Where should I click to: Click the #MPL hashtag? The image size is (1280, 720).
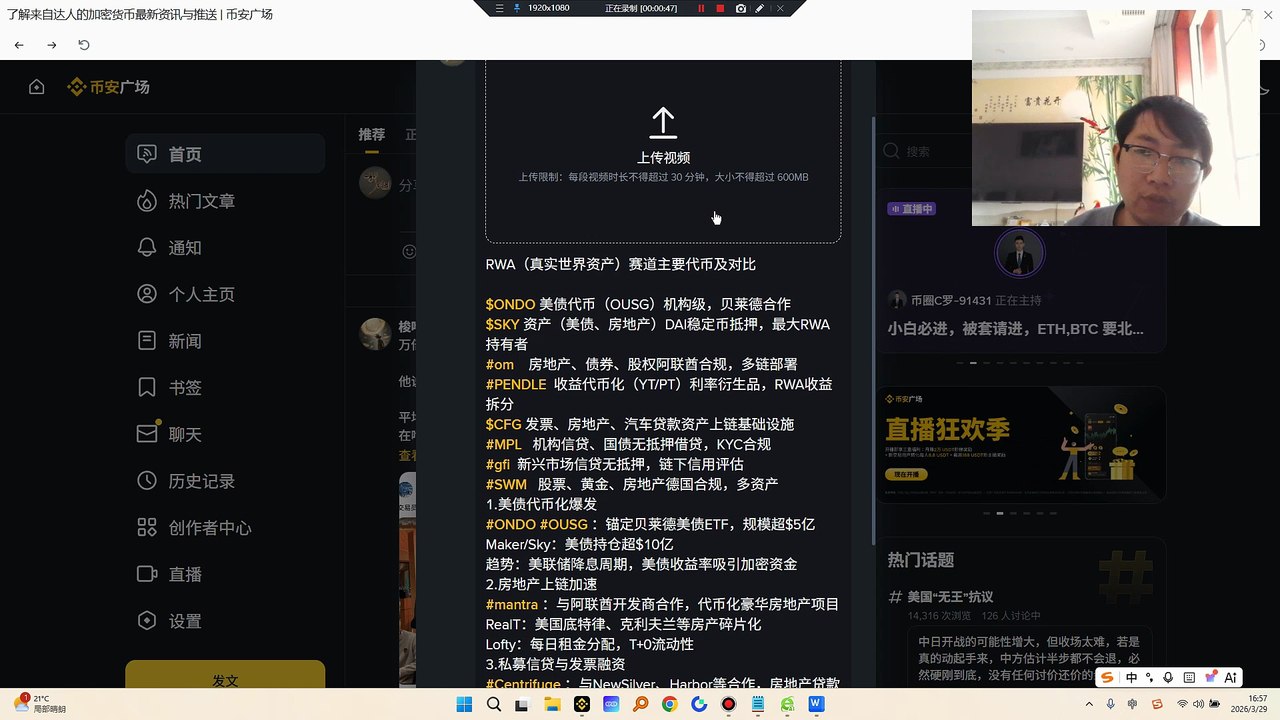click(x=504, y=444)
